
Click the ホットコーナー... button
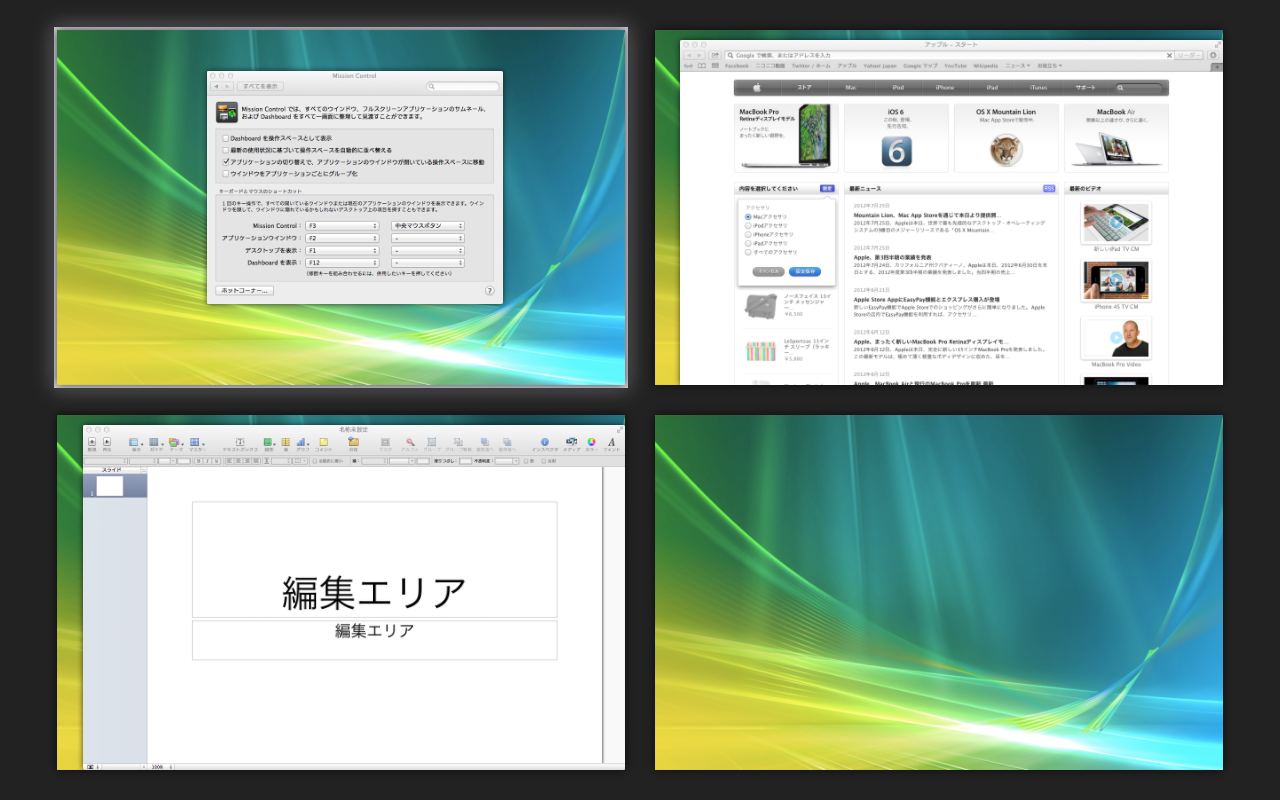[x=244, y=291]
